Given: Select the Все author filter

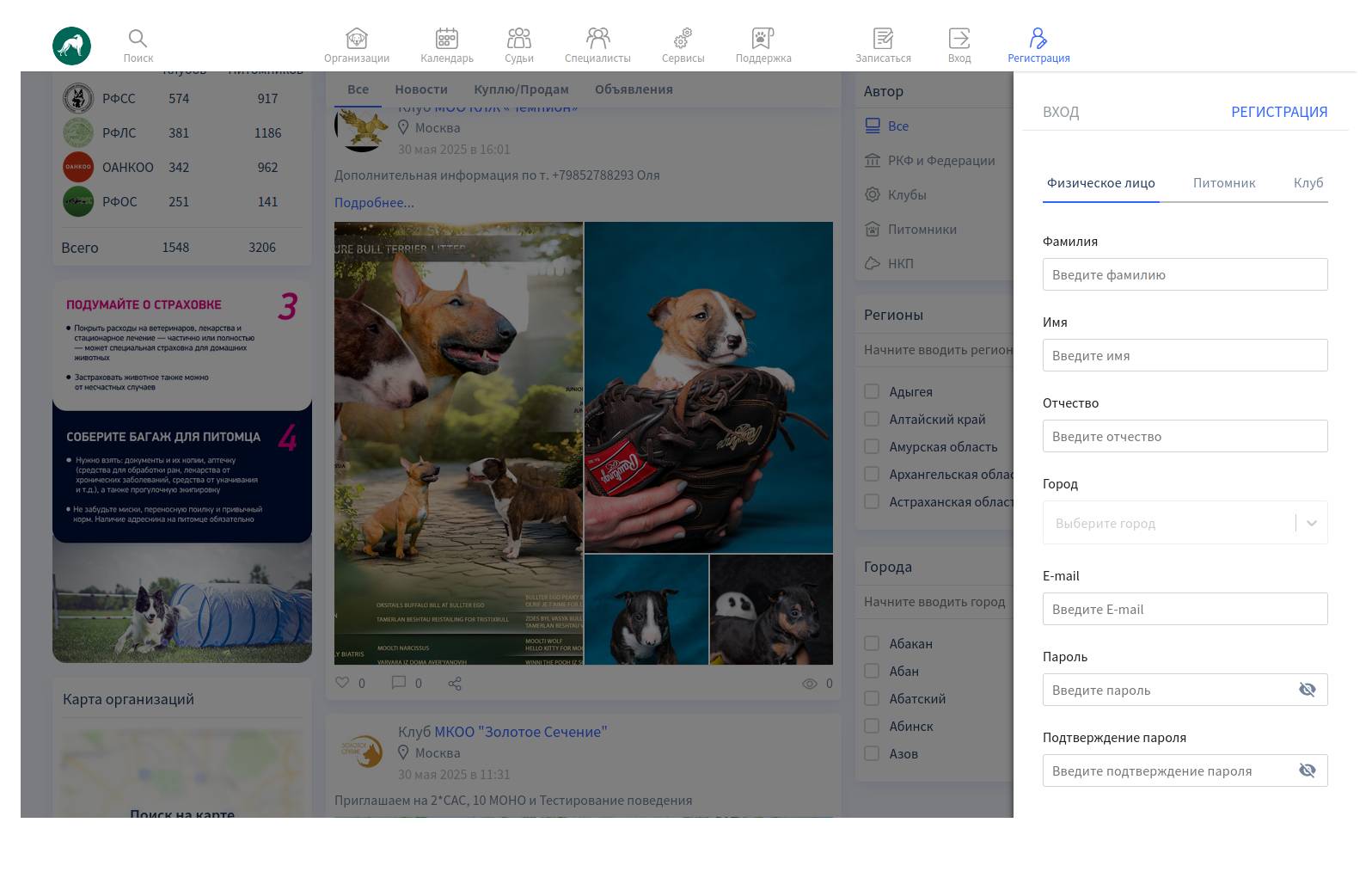Looking at the screenshot, I should (x=886, y=126).
